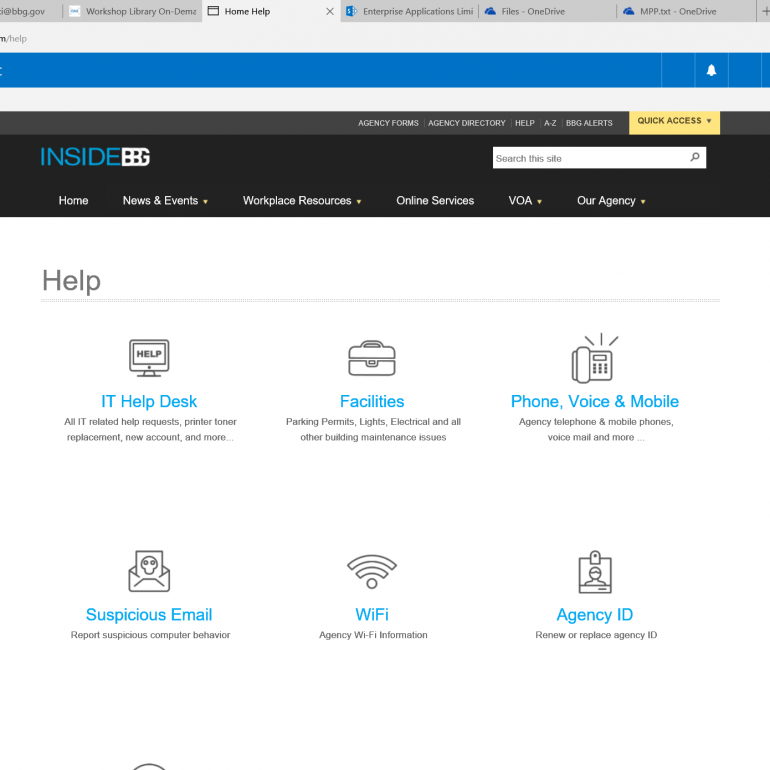Screen dimensions: 770x770
Task: Expand the News & Events menu
Action: (x=165, y=201)
